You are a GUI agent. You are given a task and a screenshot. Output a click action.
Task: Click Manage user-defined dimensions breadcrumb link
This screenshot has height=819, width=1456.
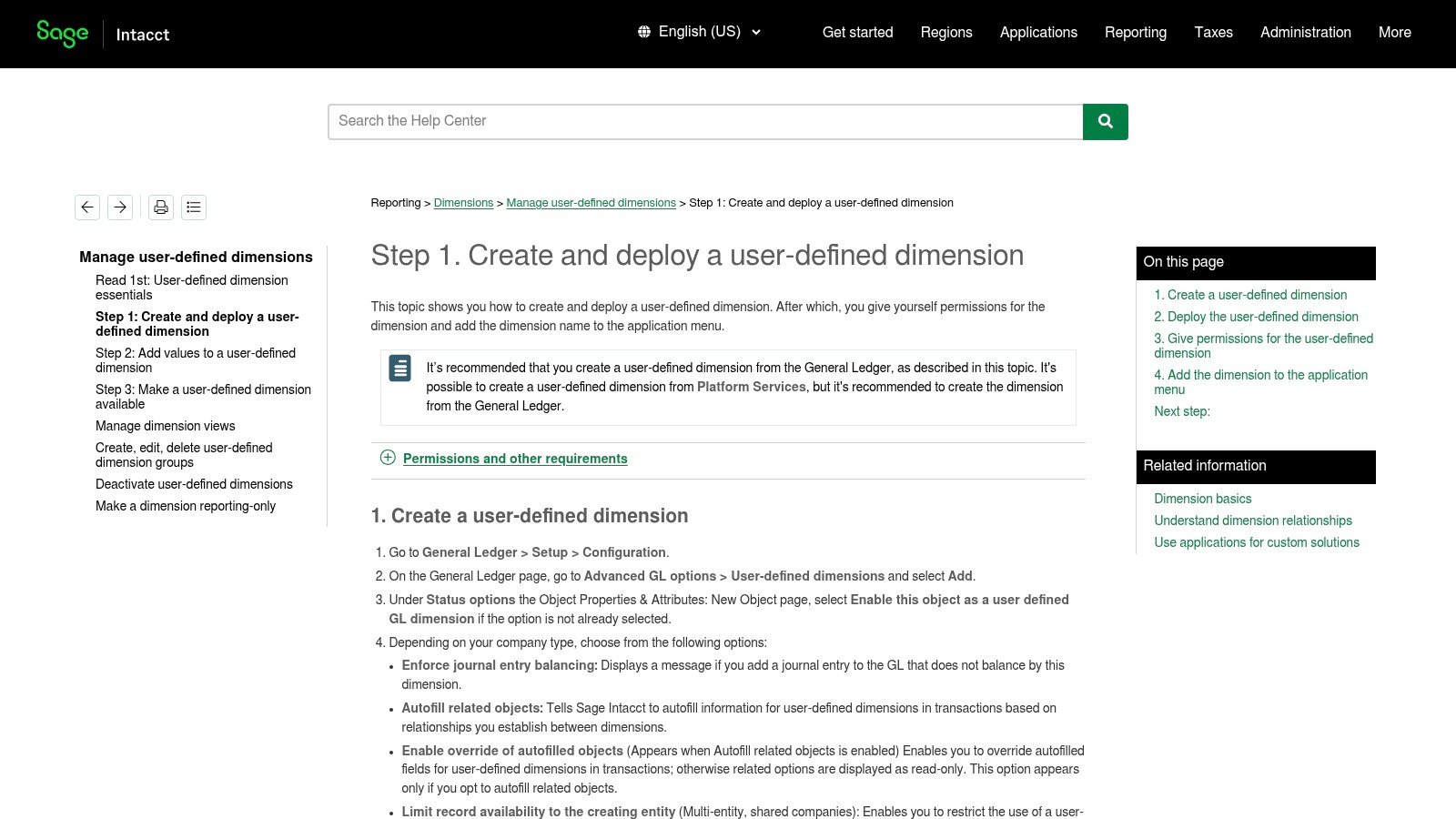click(x=591, y=203)
